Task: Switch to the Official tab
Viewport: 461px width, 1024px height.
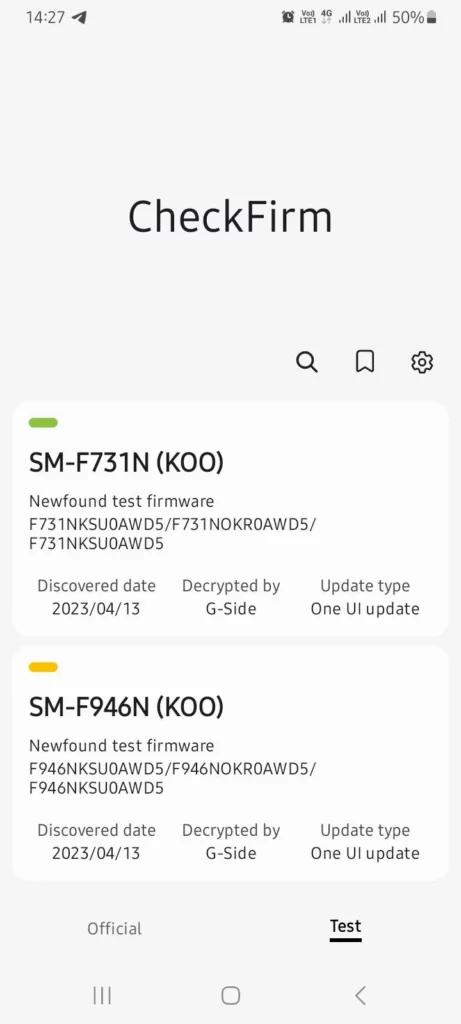Action: pyautogui.click(x=114, y=928)
